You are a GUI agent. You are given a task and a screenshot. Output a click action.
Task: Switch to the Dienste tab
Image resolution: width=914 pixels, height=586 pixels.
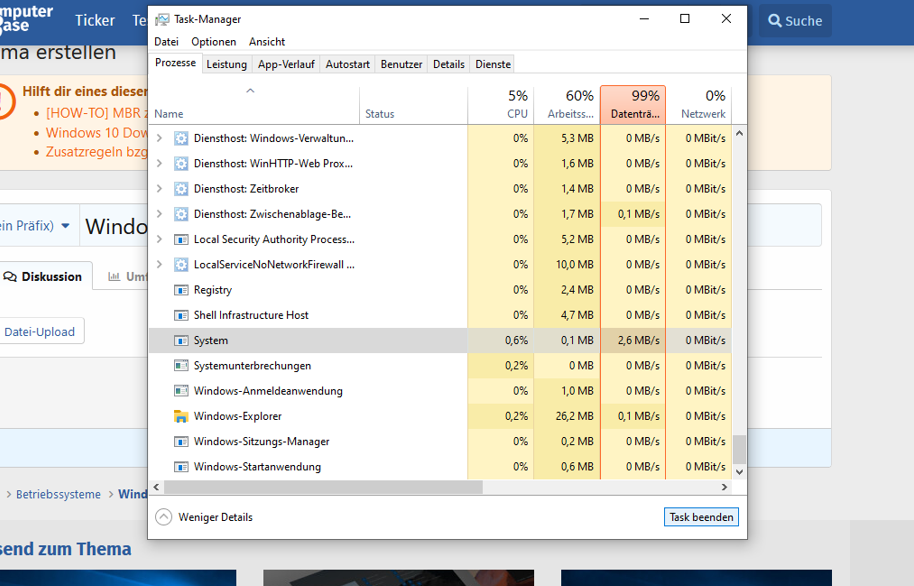(x=493, y=64)
